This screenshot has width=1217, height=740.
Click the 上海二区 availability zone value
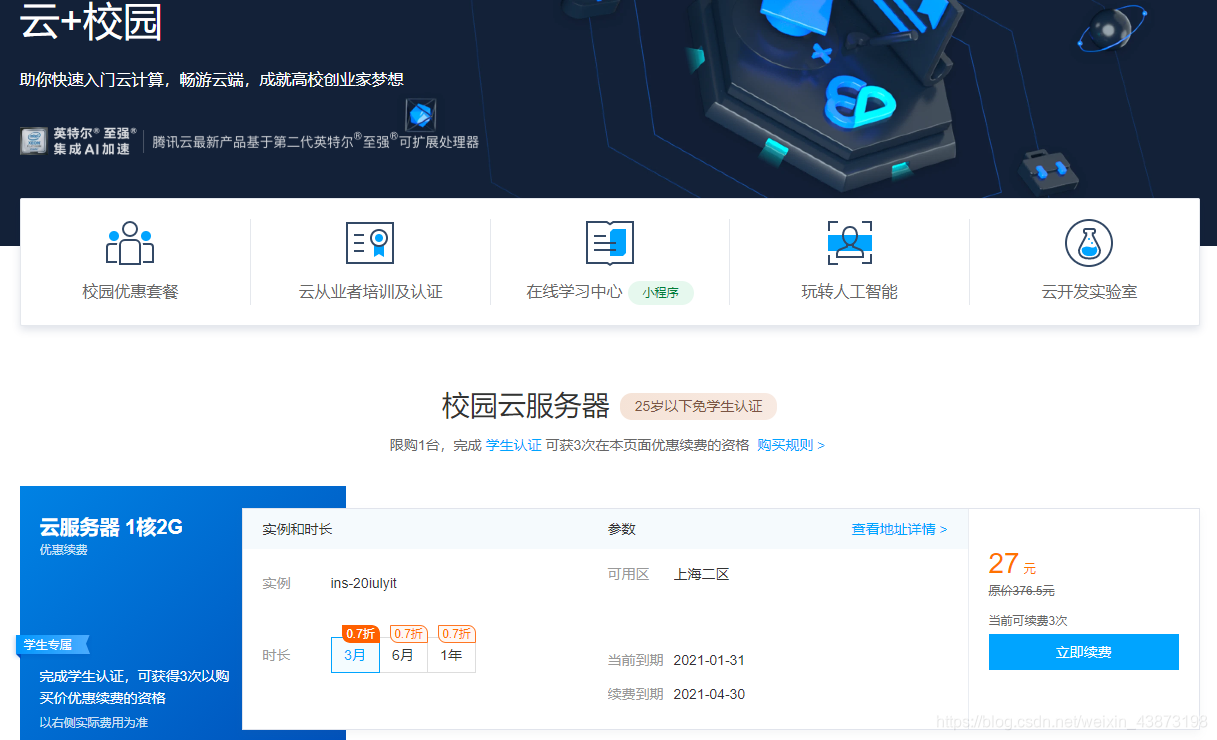coord(702,574)
